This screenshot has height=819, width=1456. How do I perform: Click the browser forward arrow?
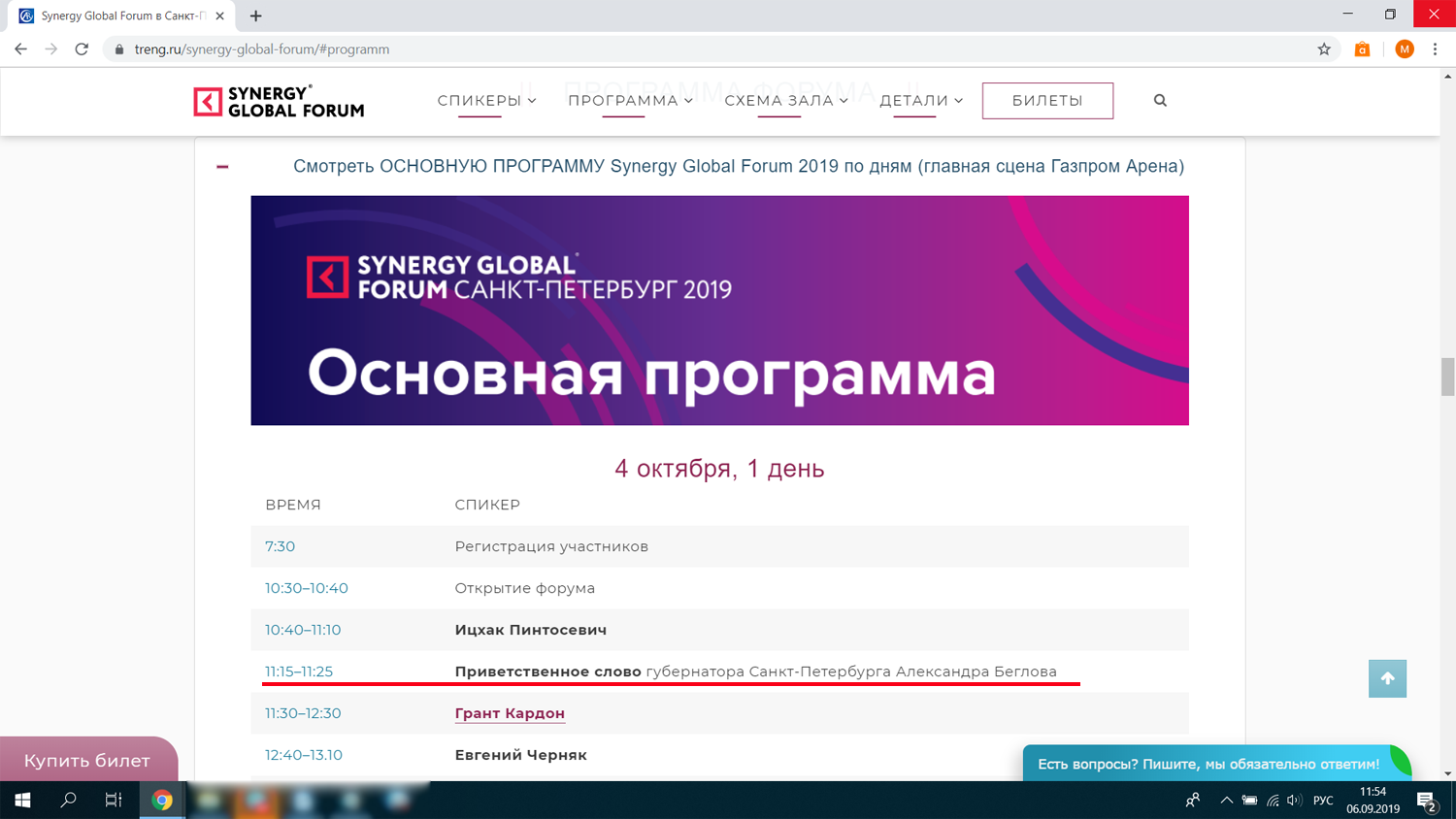[x=50, y=49]
